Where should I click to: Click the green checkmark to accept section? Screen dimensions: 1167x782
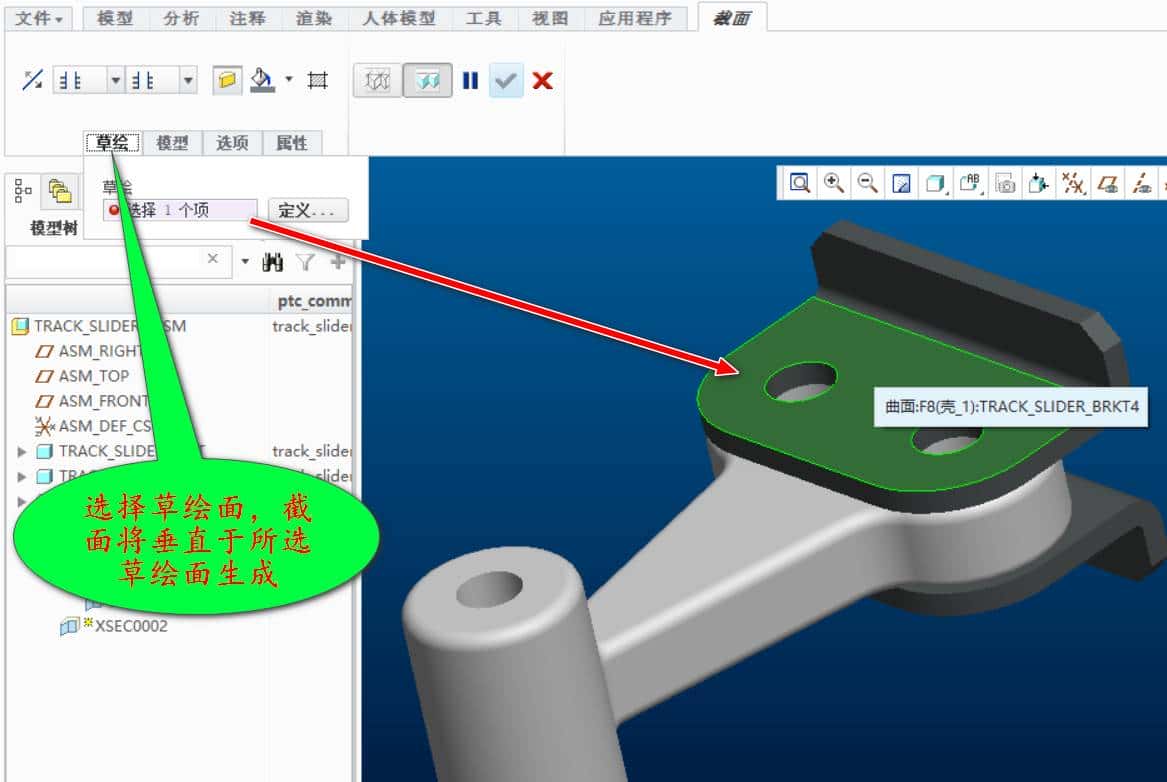pyautogui.click(x=506, y=81)
